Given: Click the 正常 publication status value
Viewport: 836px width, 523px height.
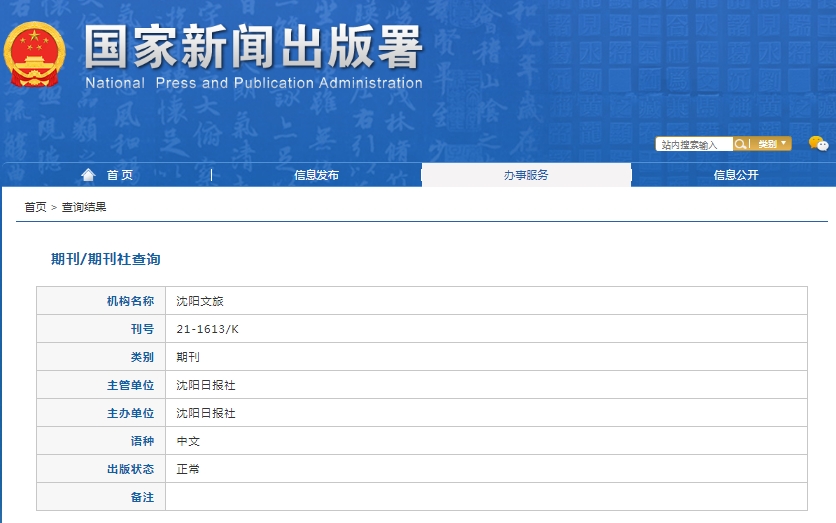Looking at the screenshot, I should [x=188, y=469].
